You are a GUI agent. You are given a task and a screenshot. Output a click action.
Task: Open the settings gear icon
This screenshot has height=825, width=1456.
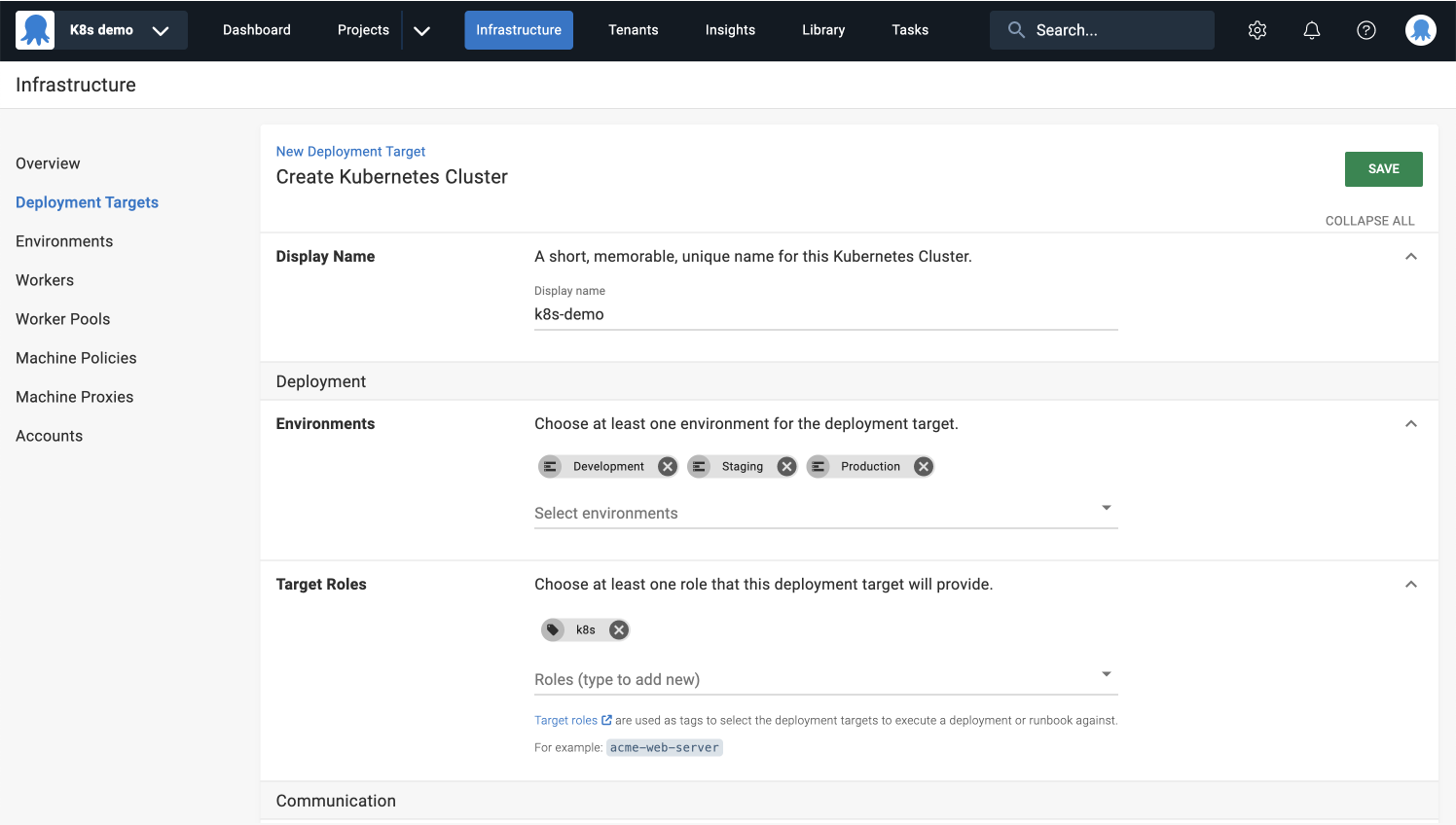point(1256,30)
